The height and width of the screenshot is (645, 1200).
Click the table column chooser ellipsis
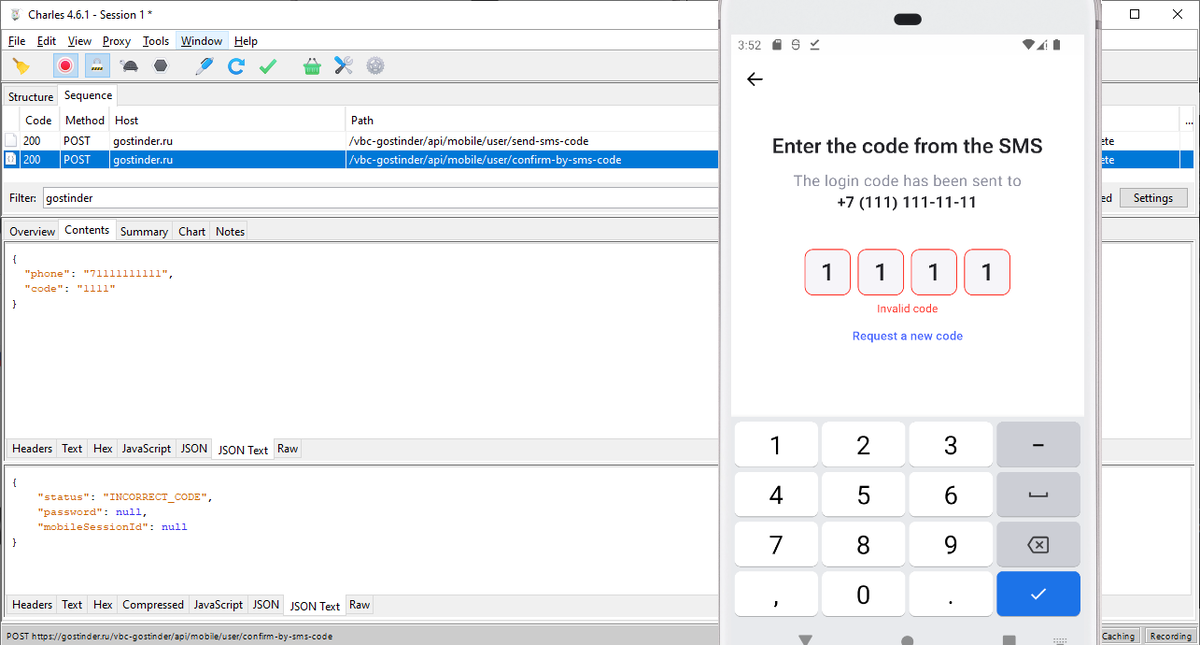point(1188,121)
